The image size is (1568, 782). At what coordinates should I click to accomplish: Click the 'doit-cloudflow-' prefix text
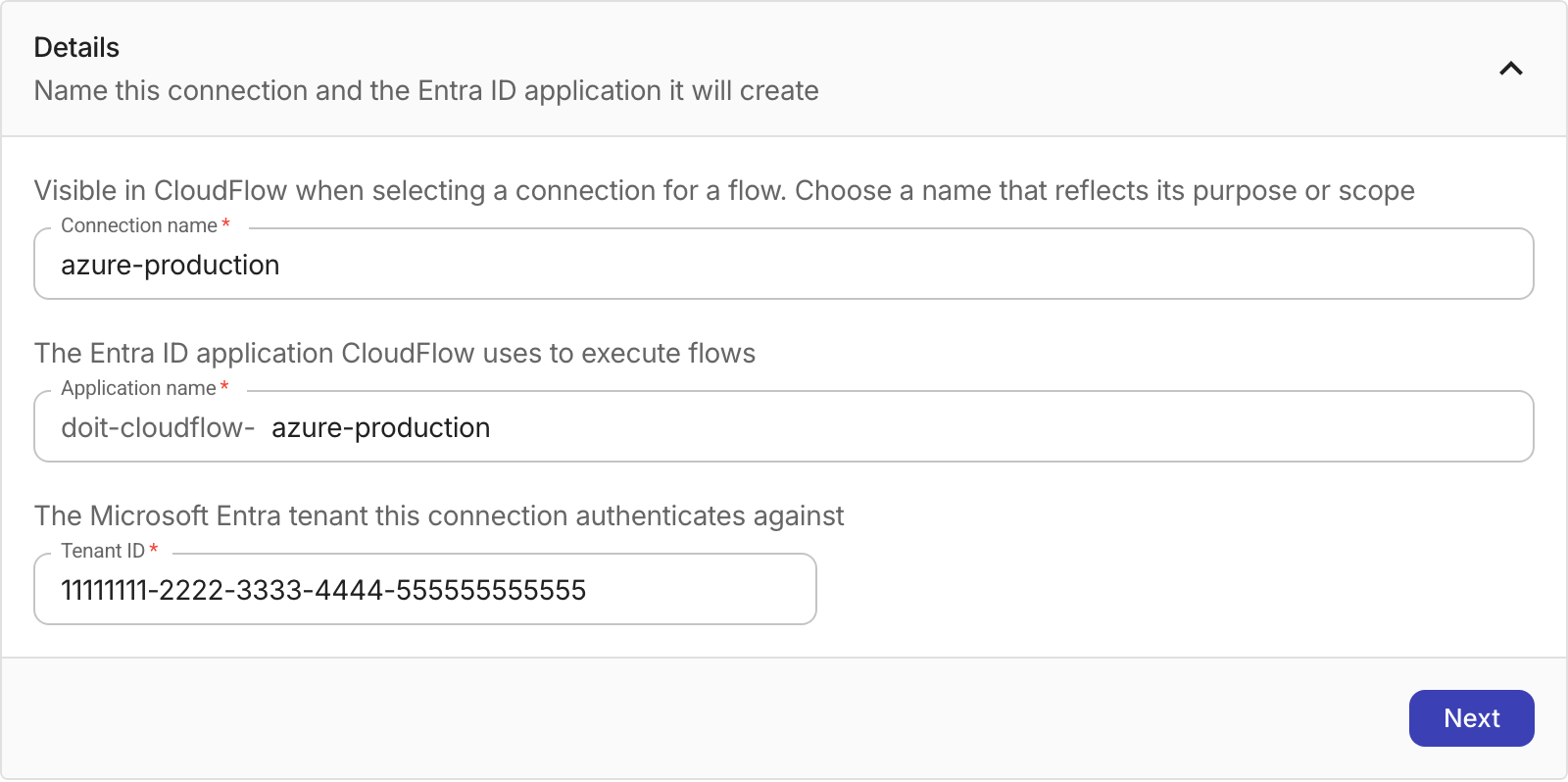pyautogui.click(x=158, y=427)
